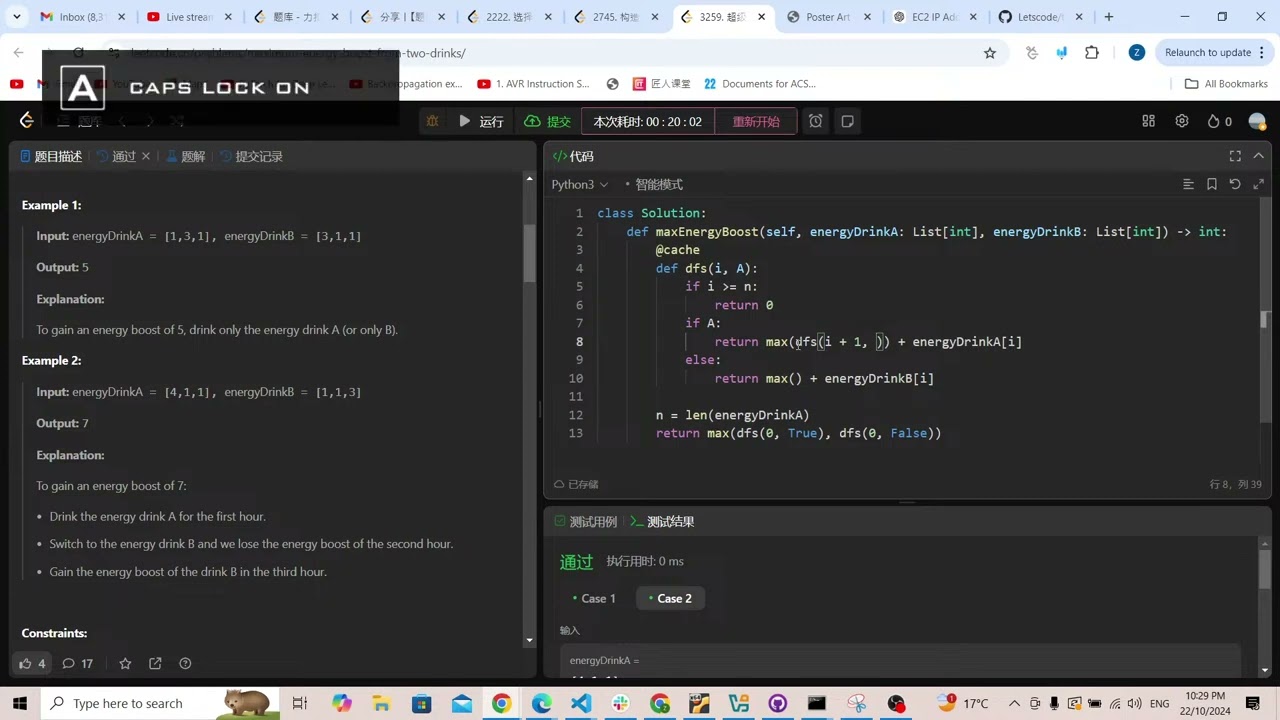
Task: Reset code with the undo arrow icon
Action: [1235, 184]
